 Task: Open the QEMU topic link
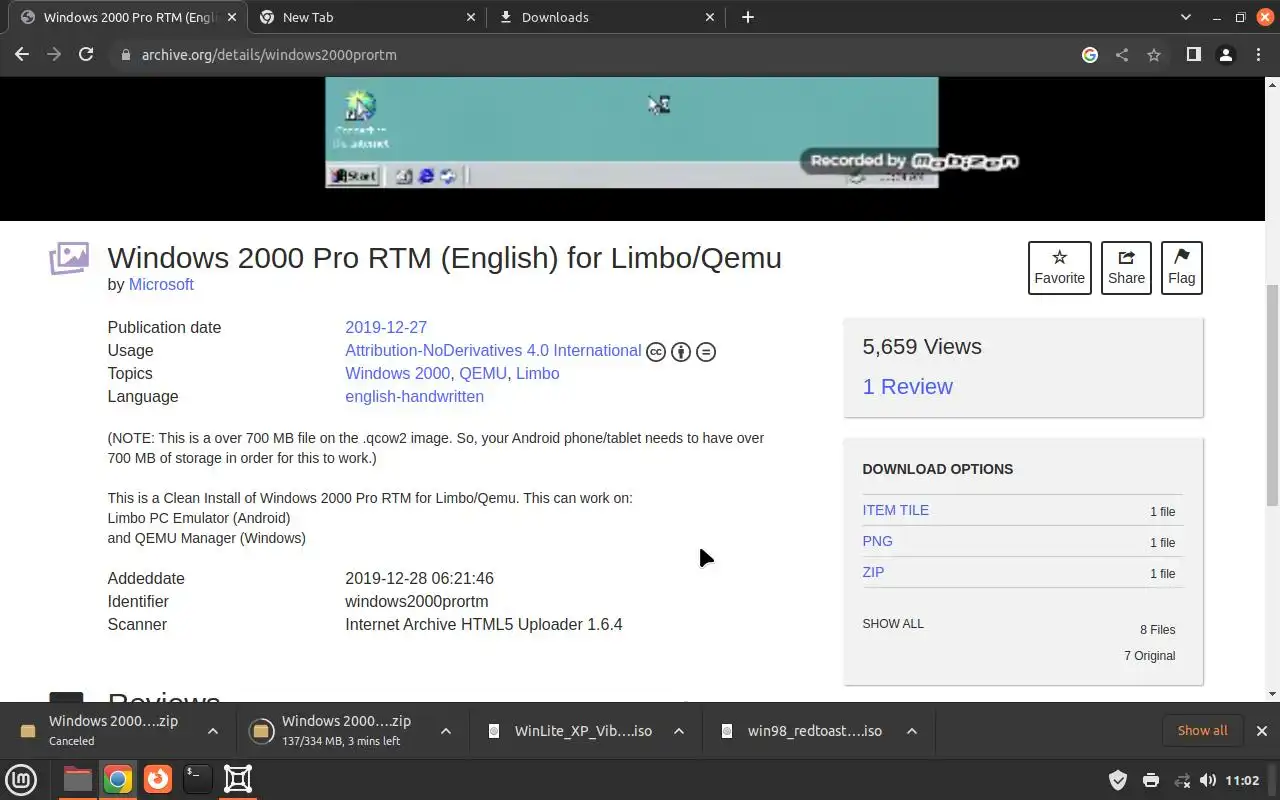coord(483,373)
